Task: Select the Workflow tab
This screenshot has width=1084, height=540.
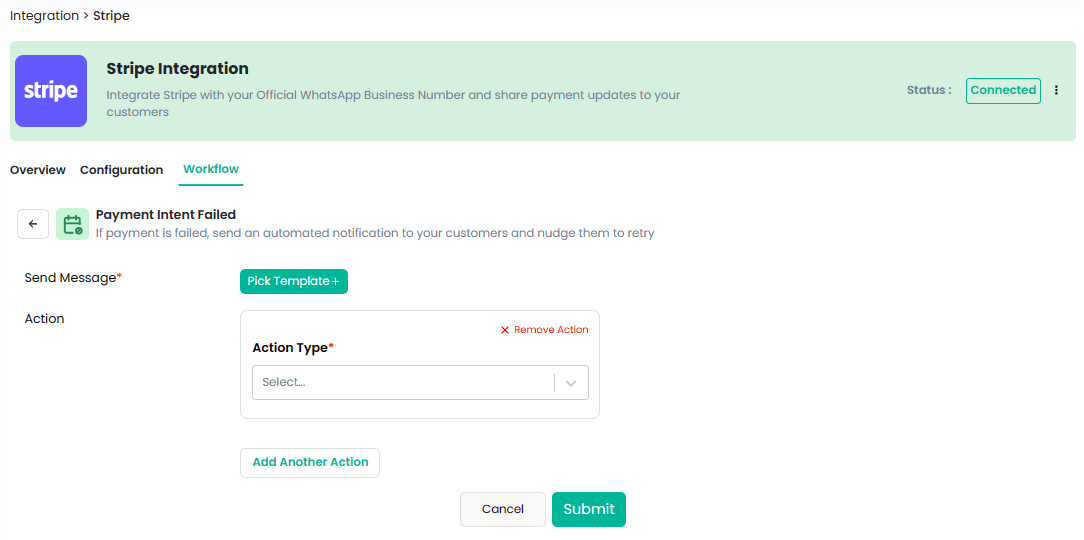Action: click(x=211, y=169)
